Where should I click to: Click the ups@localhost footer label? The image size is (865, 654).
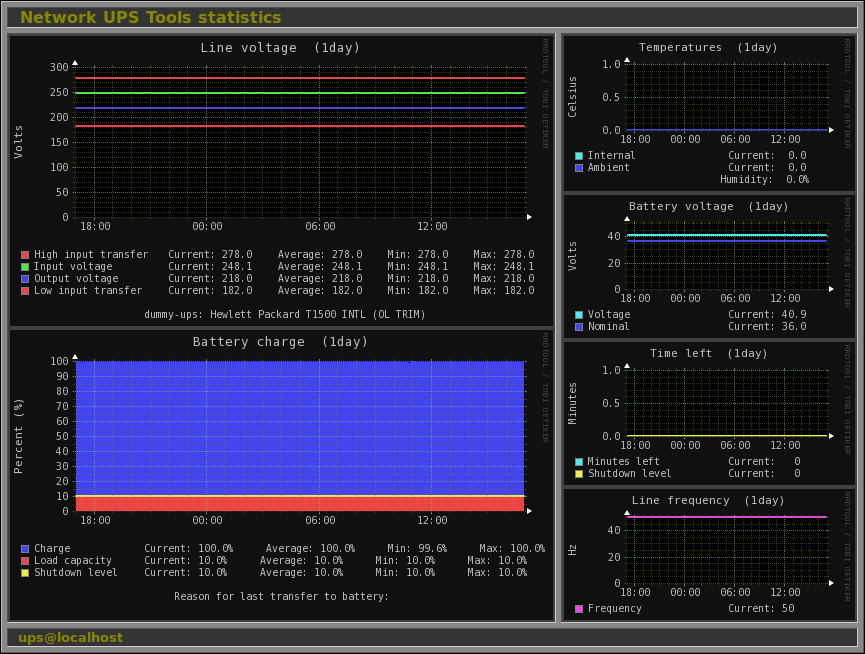pos(71,637)
